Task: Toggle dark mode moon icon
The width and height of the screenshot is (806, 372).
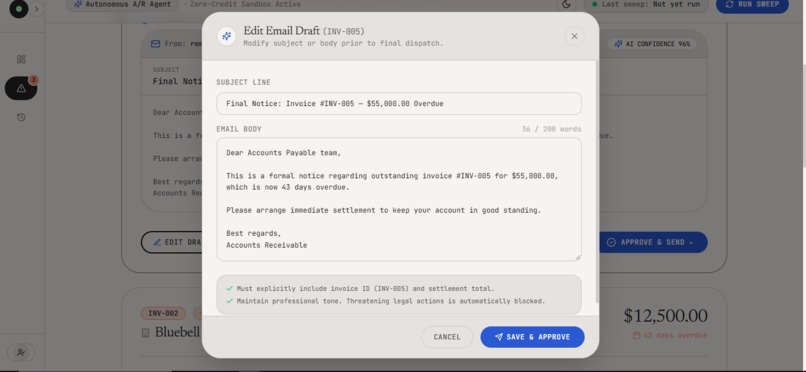Action: 566,5
